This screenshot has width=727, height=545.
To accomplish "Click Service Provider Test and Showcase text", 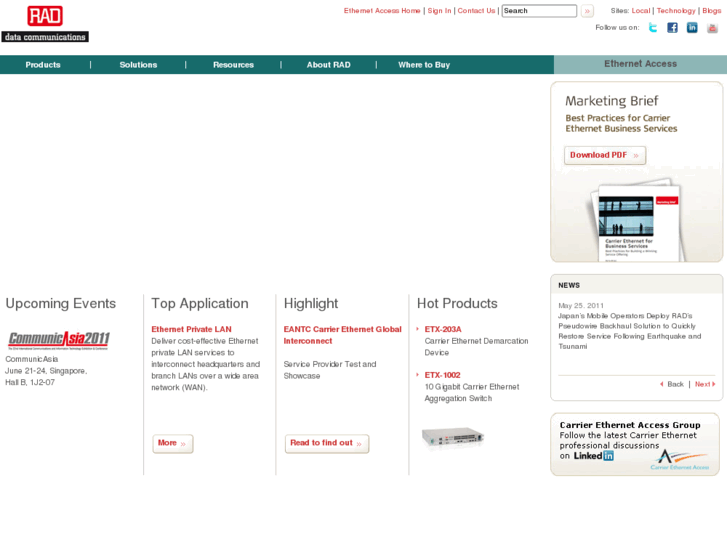I will tap(330, 370).
